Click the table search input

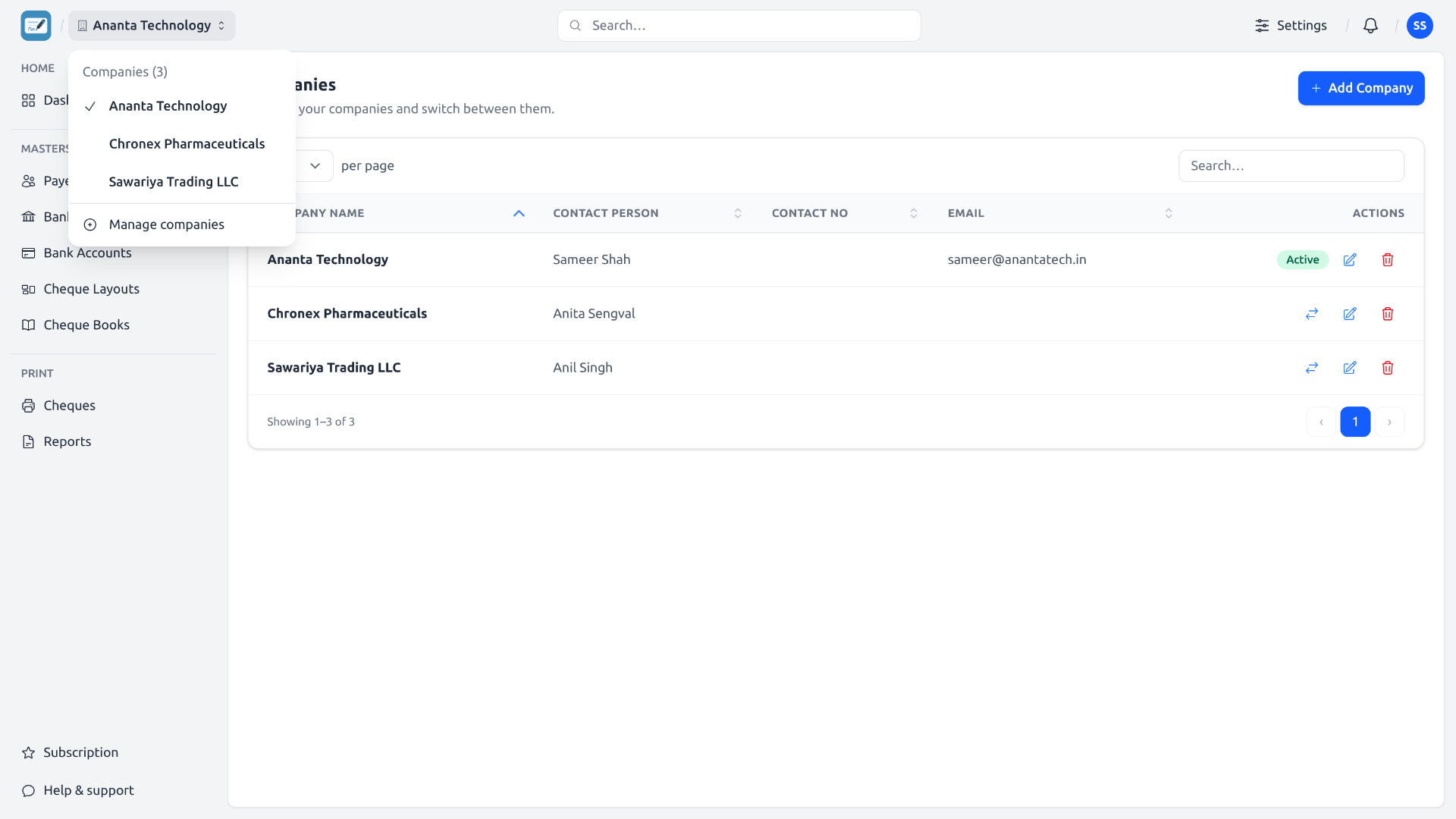tap(1291, 166)
